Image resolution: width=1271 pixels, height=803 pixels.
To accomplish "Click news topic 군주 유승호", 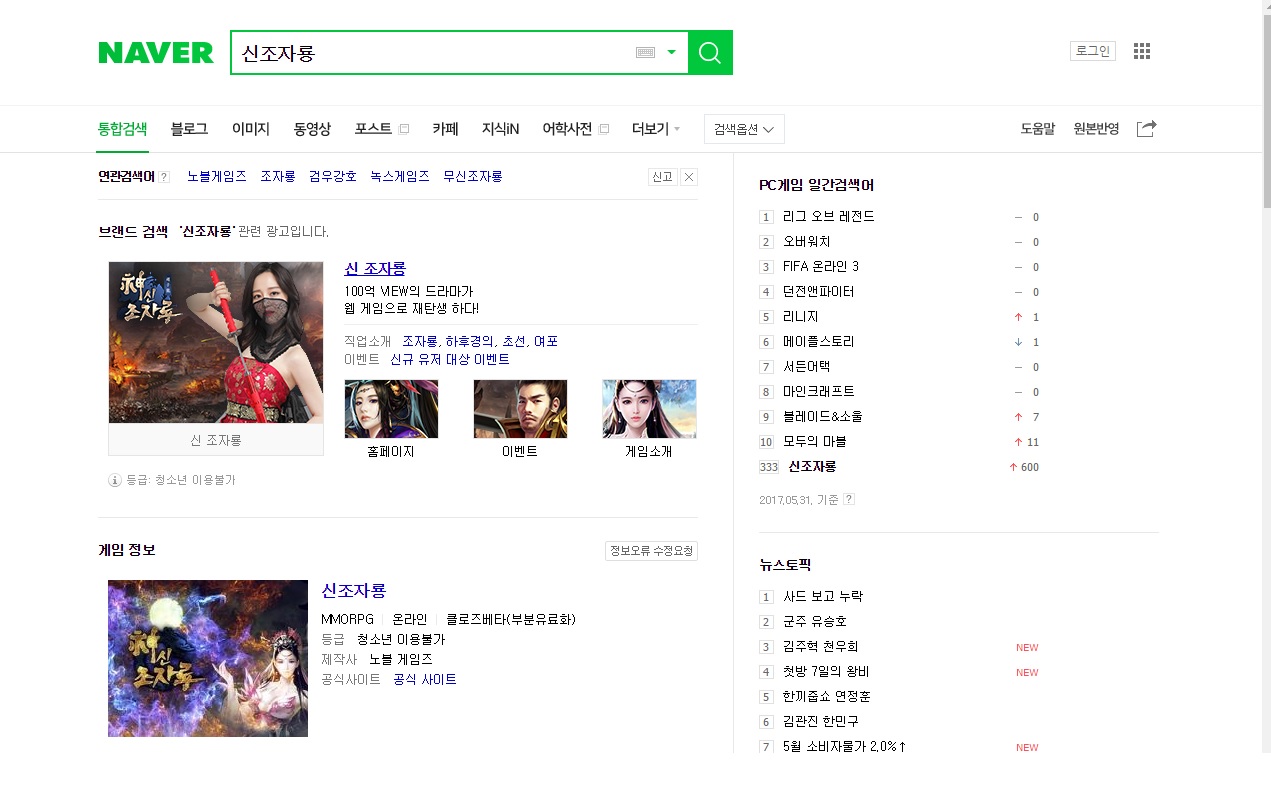I will (x=815, y=621).
